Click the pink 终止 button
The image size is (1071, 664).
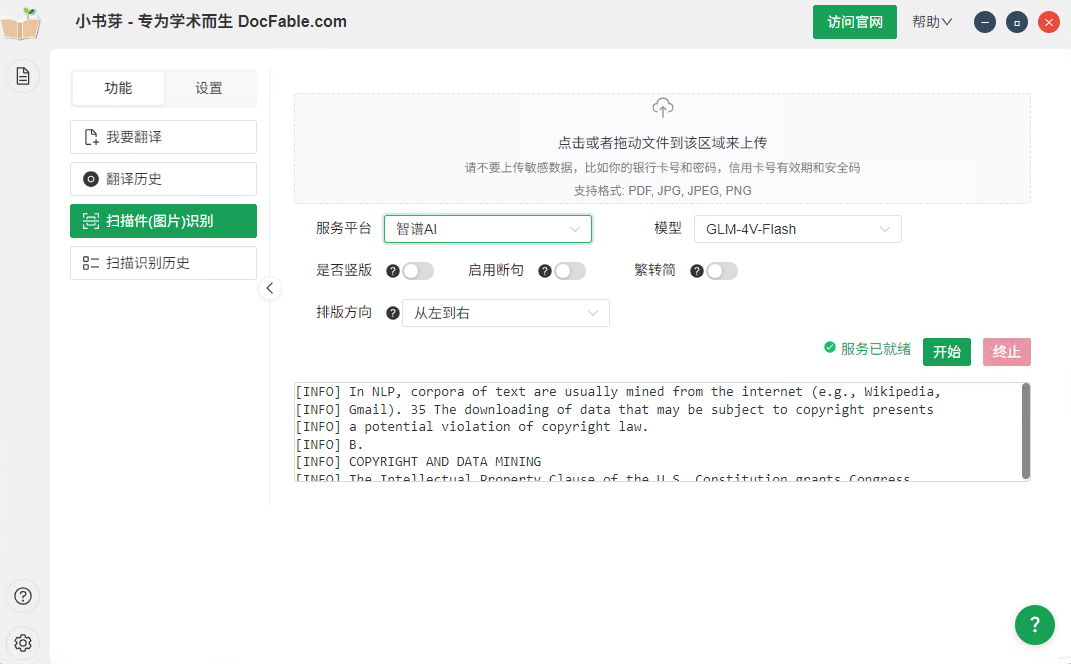[x=1007, y=352]
